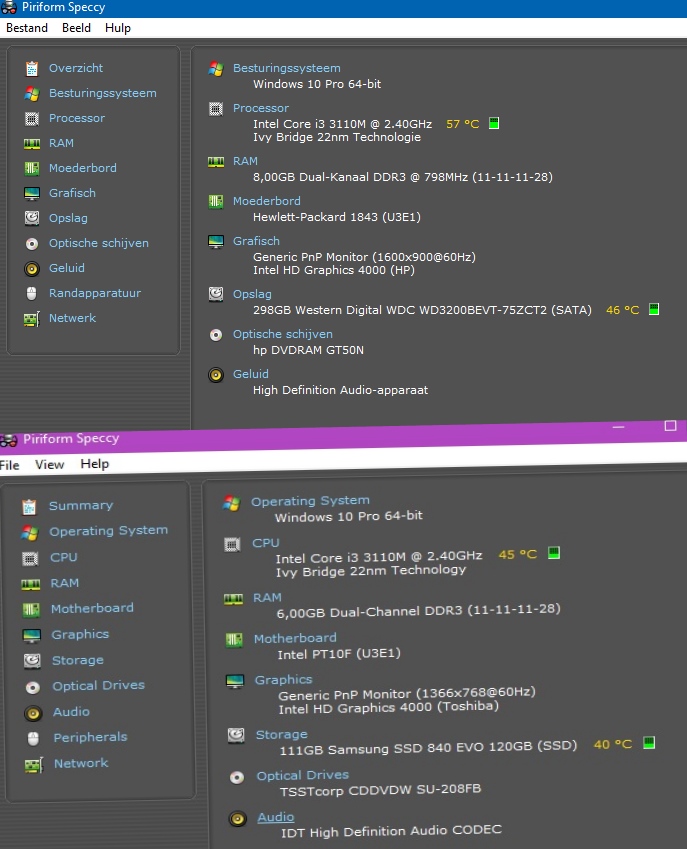The width and height of the screenshot is (687, 849).
Task: Select Randapparatuur in the Dutch sidebar
Action: tap(95, 293)
